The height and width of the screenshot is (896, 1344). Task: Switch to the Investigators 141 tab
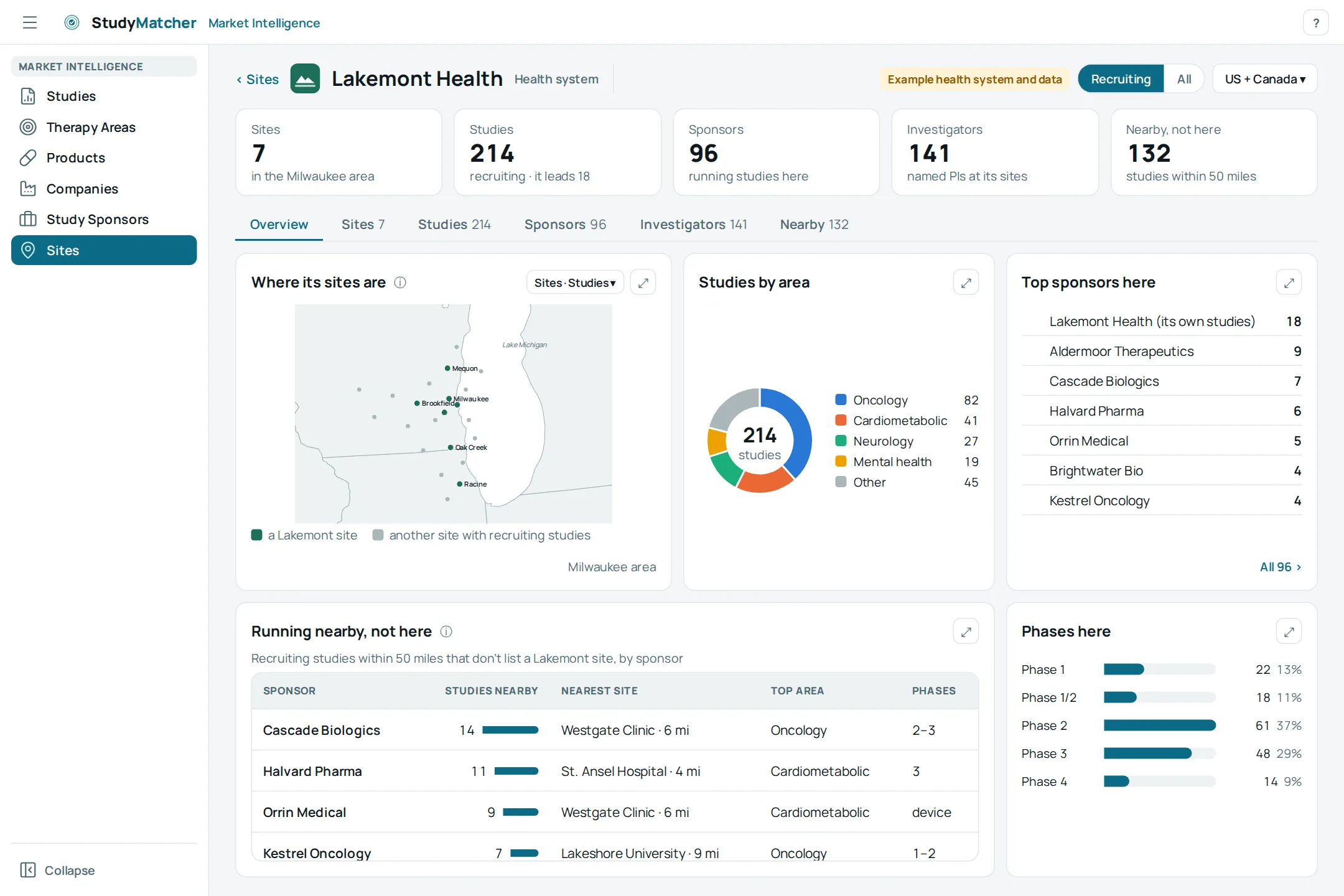tap(693, 225)
